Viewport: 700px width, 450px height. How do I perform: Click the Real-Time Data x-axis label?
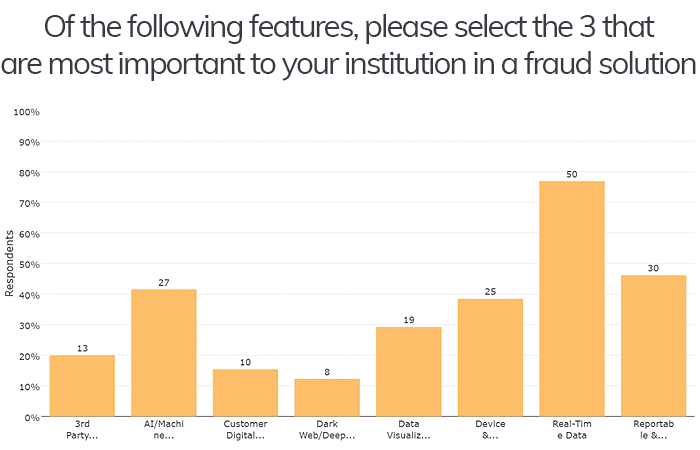(x=572, y=429)
